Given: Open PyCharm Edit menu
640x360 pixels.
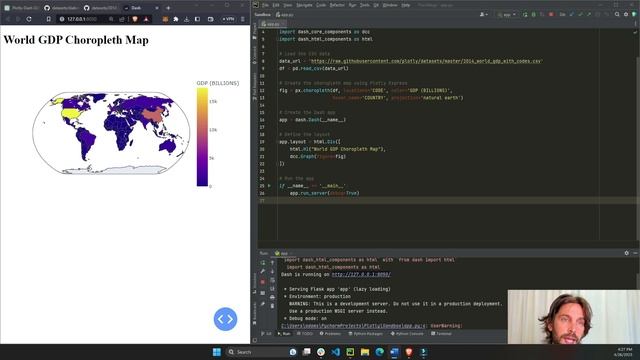Looking at the screenshot, I should (x=276, y=5).
